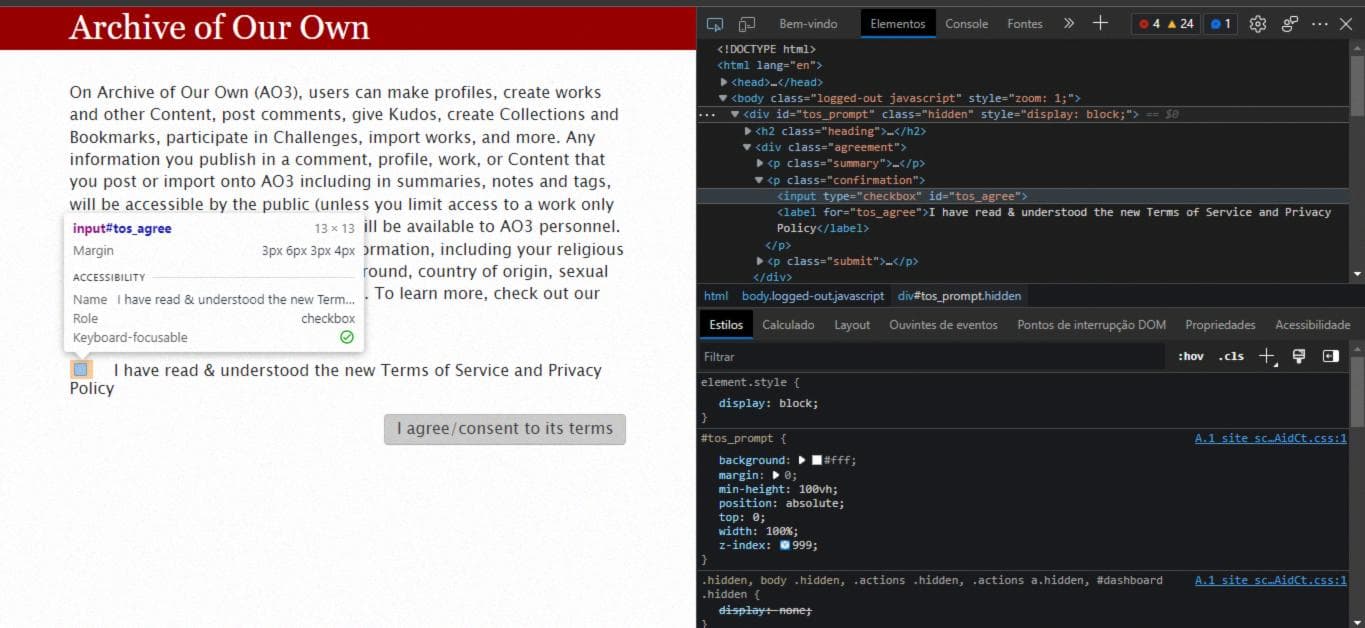
Task: Select body.logged-out.javascript breadcrumb
Action: [x=813, y=296]
